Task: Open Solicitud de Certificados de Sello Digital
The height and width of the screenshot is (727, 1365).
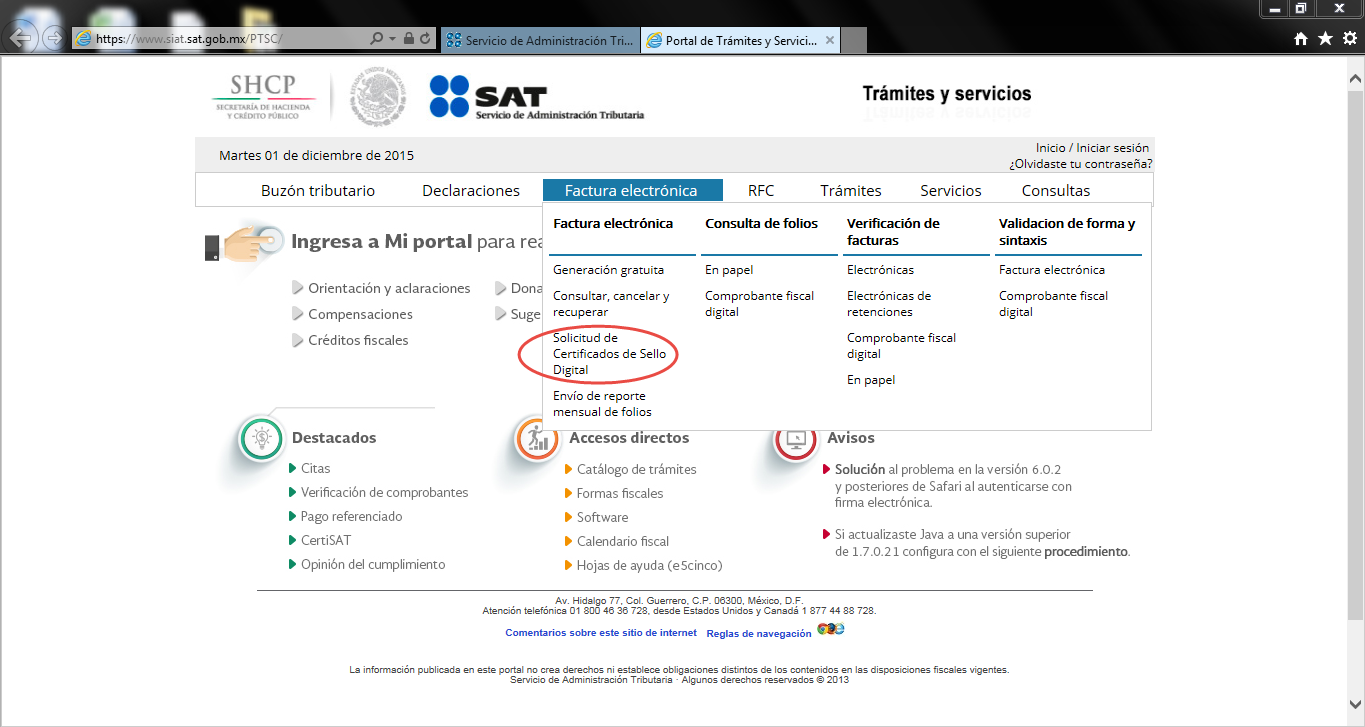Action: [609, 354]
